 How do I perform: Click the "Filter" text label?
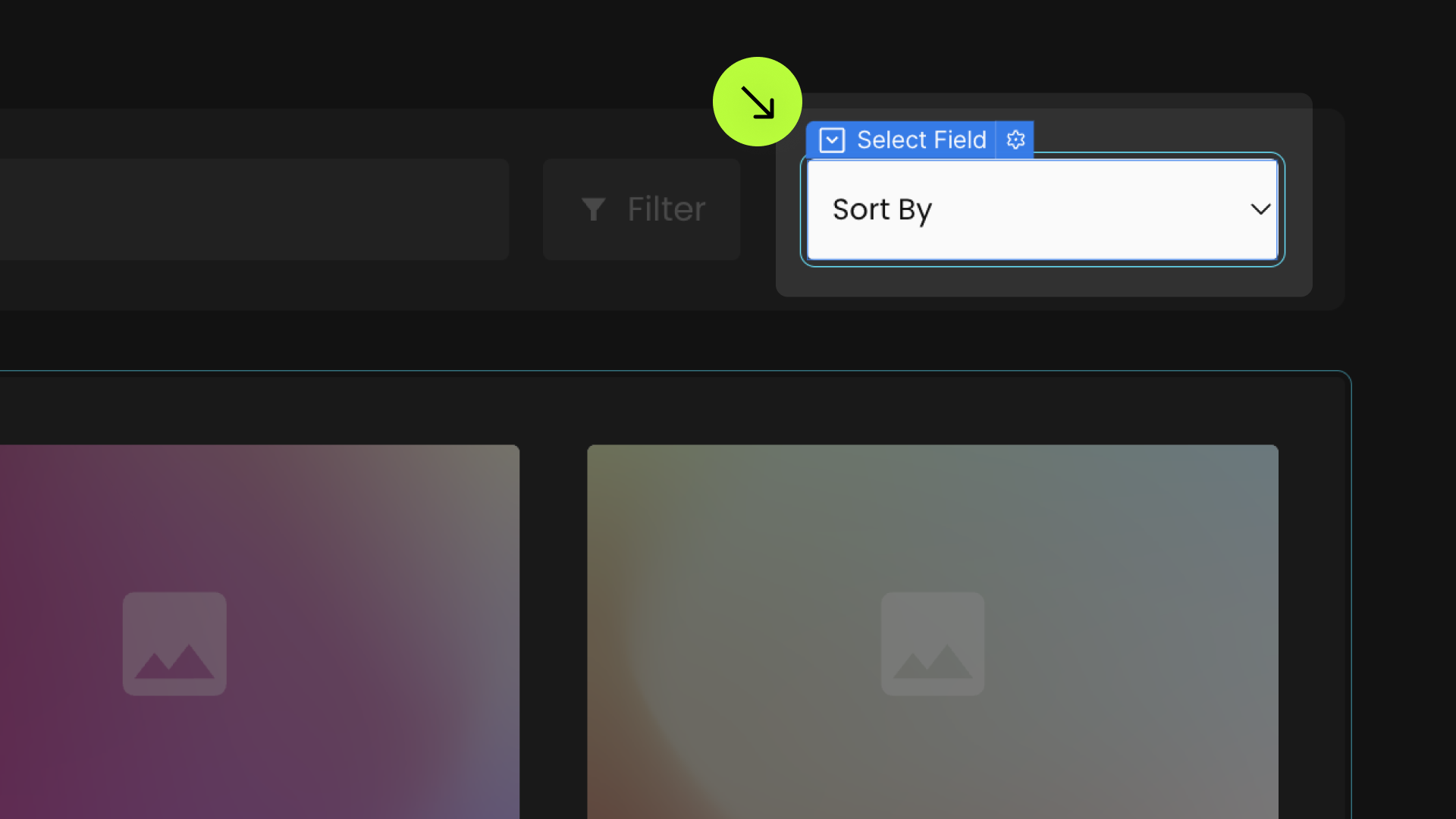pyautogui.click(x=667, y=209)
